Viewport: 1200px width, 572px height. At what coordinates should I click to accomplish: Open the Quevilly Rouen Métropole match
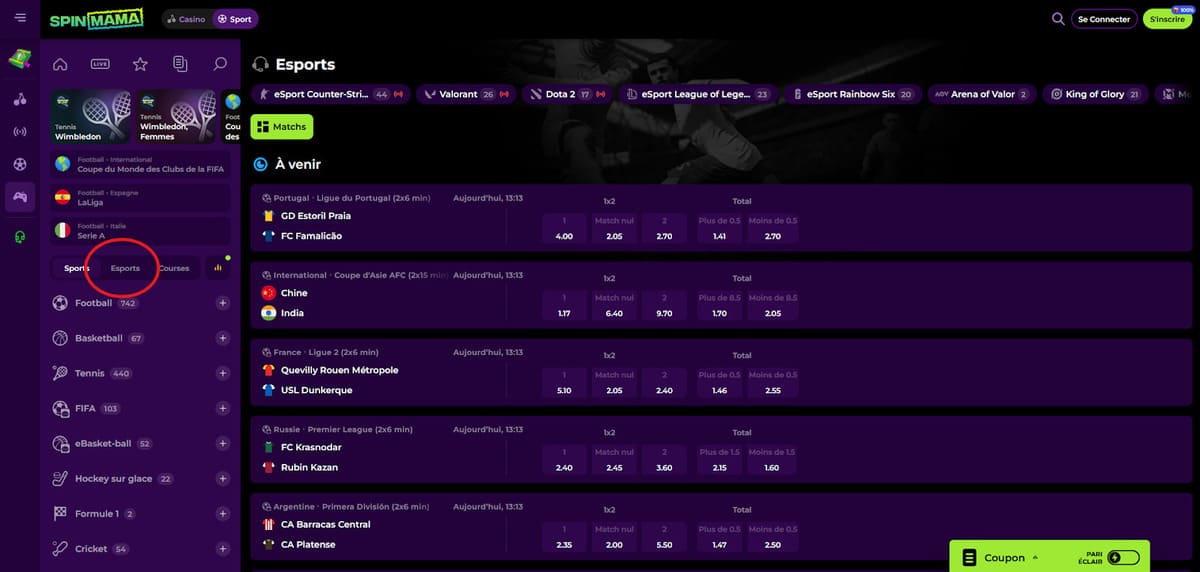[340, 370]
